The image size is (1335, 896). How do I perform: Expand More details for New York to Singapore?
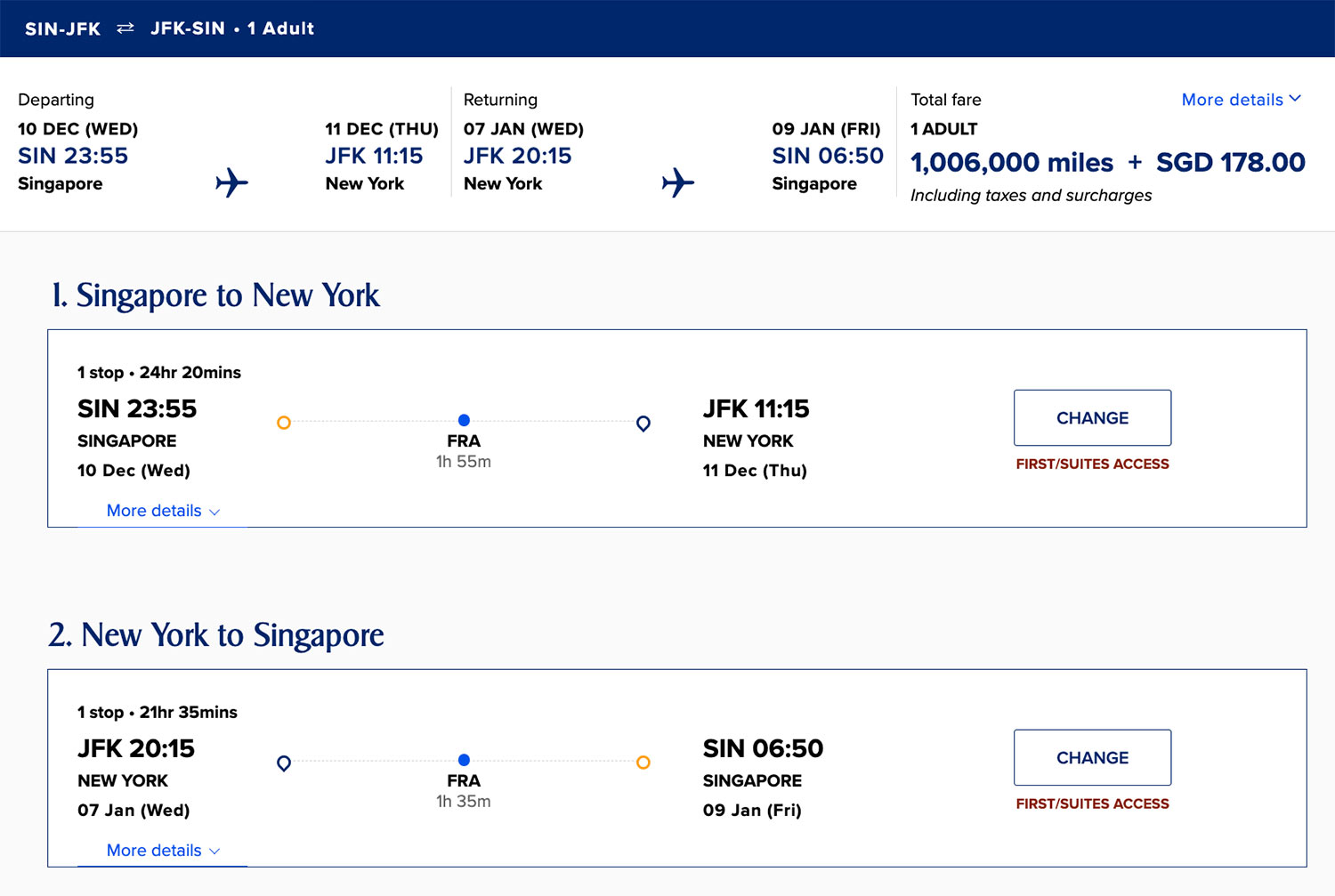[x=163, y=851]
